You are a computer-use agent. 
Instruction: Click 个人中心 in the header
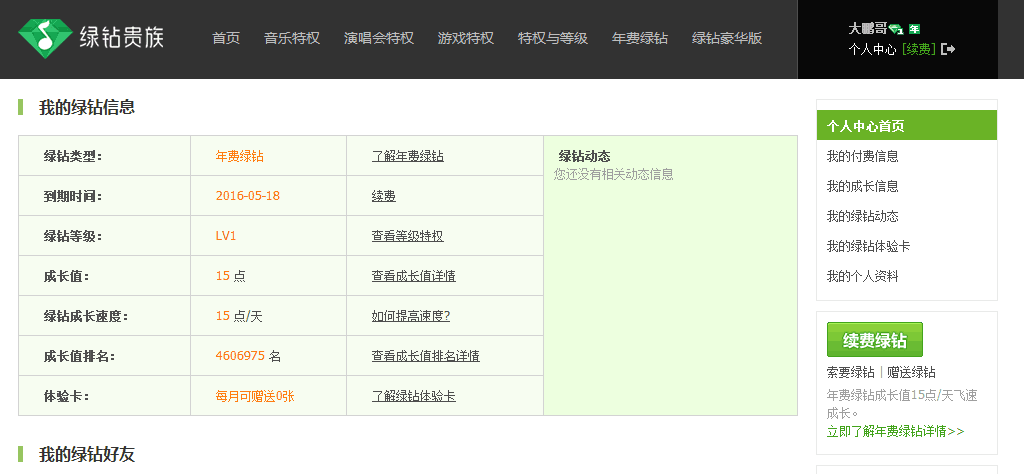click(872, 49)
